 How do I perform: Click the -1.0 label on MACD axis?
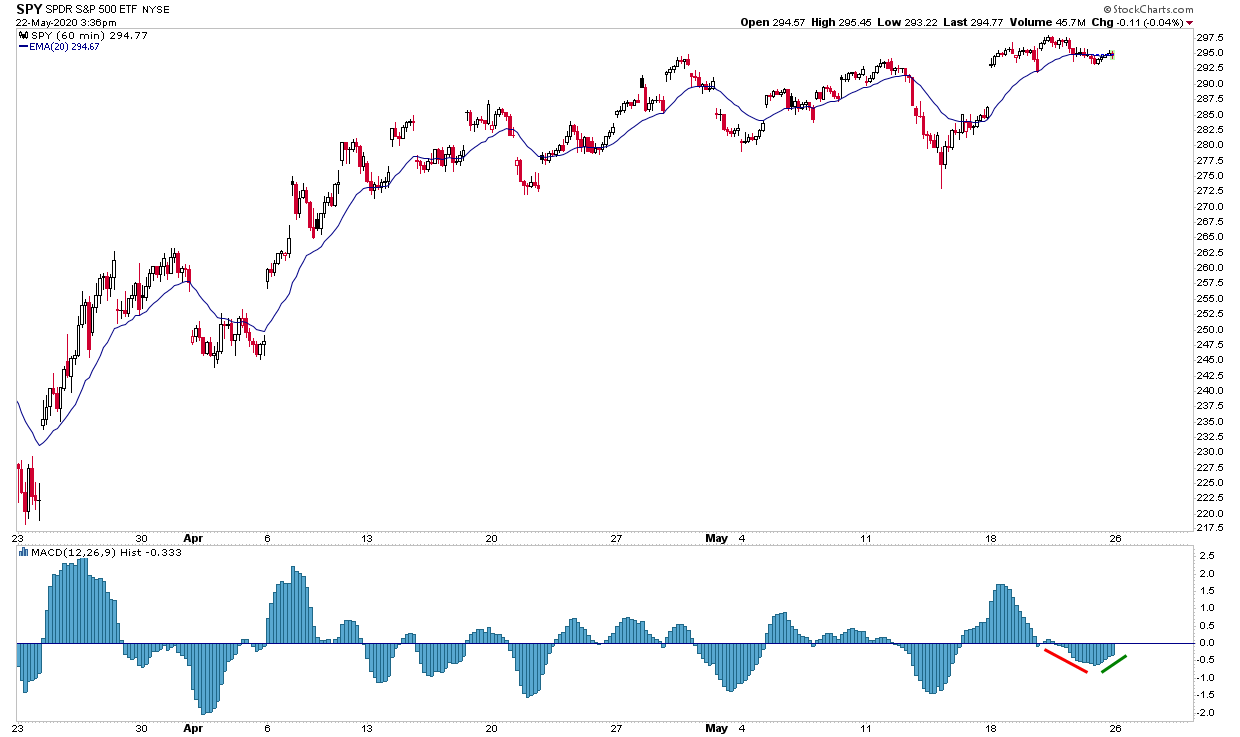pyautogui.click(x=1208, y=678)
